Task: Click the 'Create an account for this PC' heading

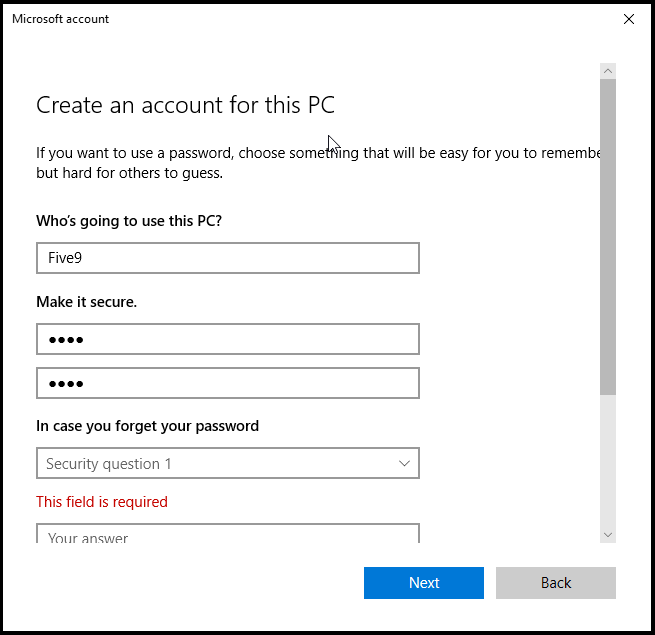Action: tap(185, 105)
